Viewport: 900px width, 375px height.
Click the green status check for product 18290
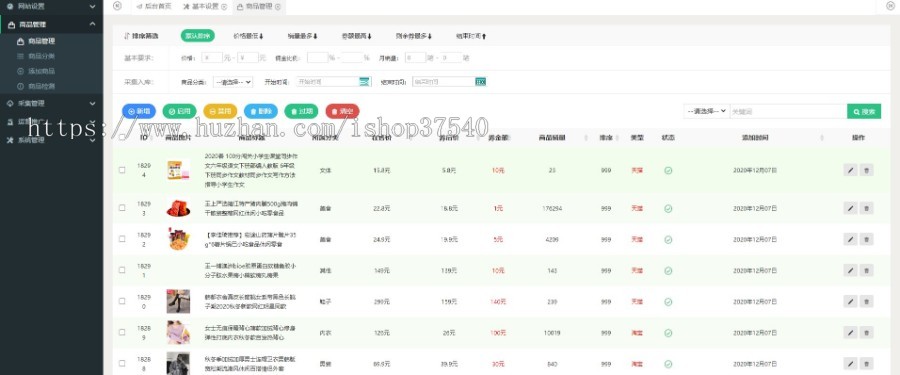click(x=668, y=301)
